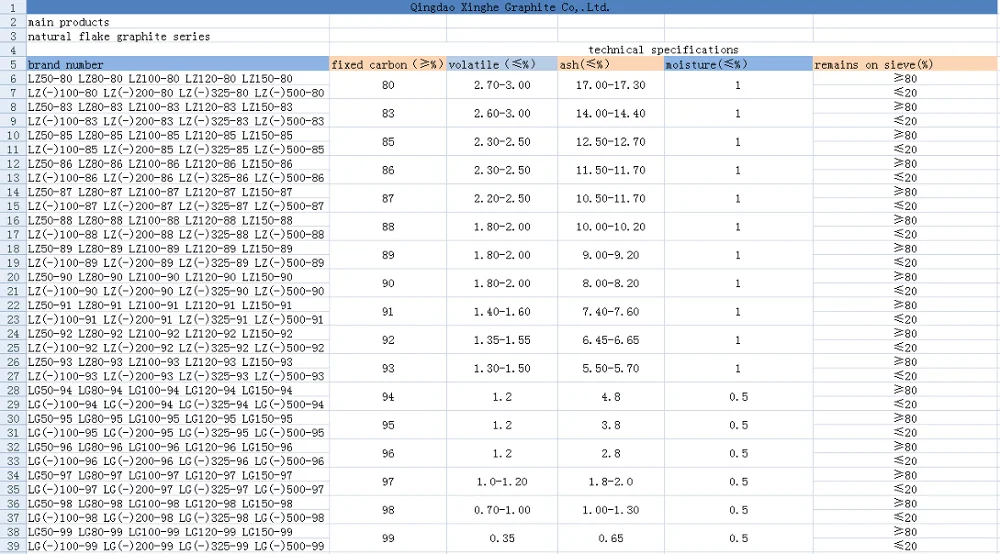Select ash value '7.40-7.60'

coord(611,312)
